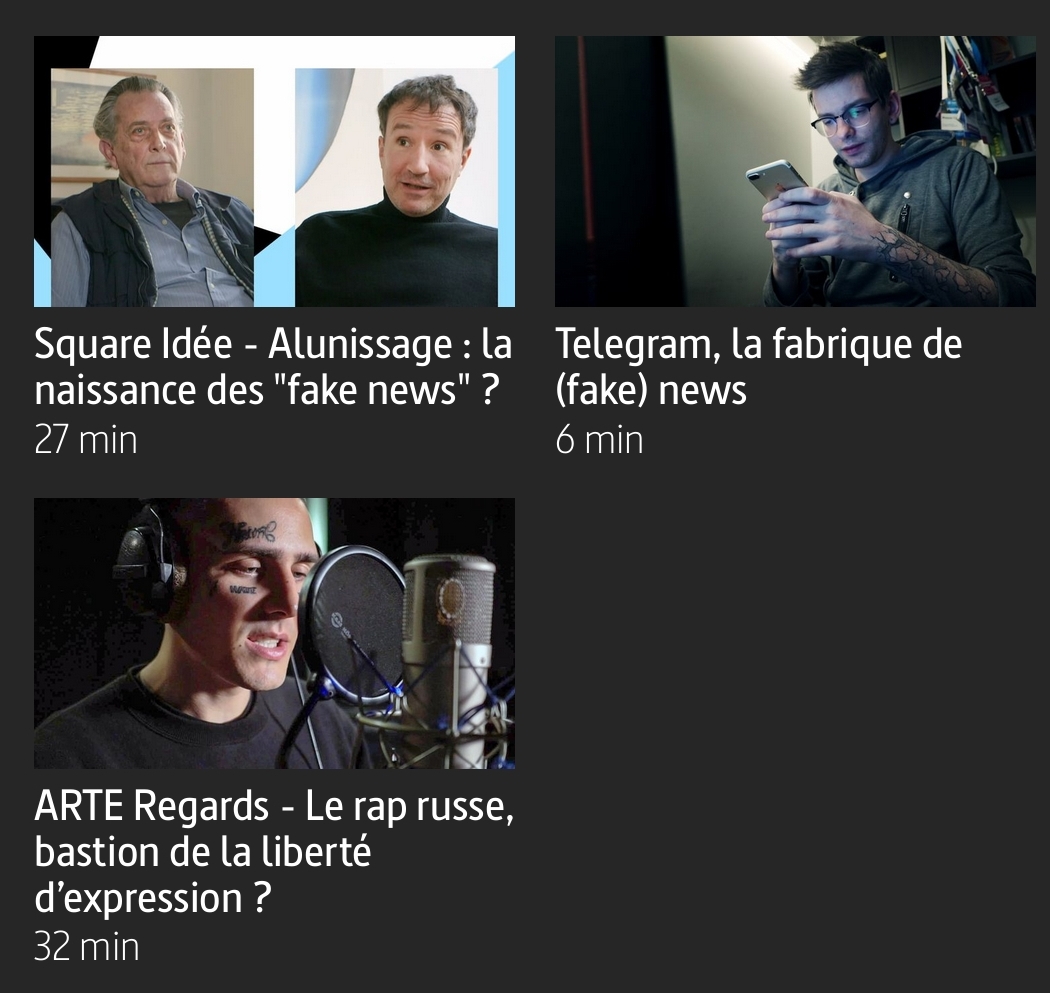The width and height of the screenshot is (1050, 993).
Task: Open the Telegram fake news video thumbnail
Action: pyautogui.click(x=795, y=171)
